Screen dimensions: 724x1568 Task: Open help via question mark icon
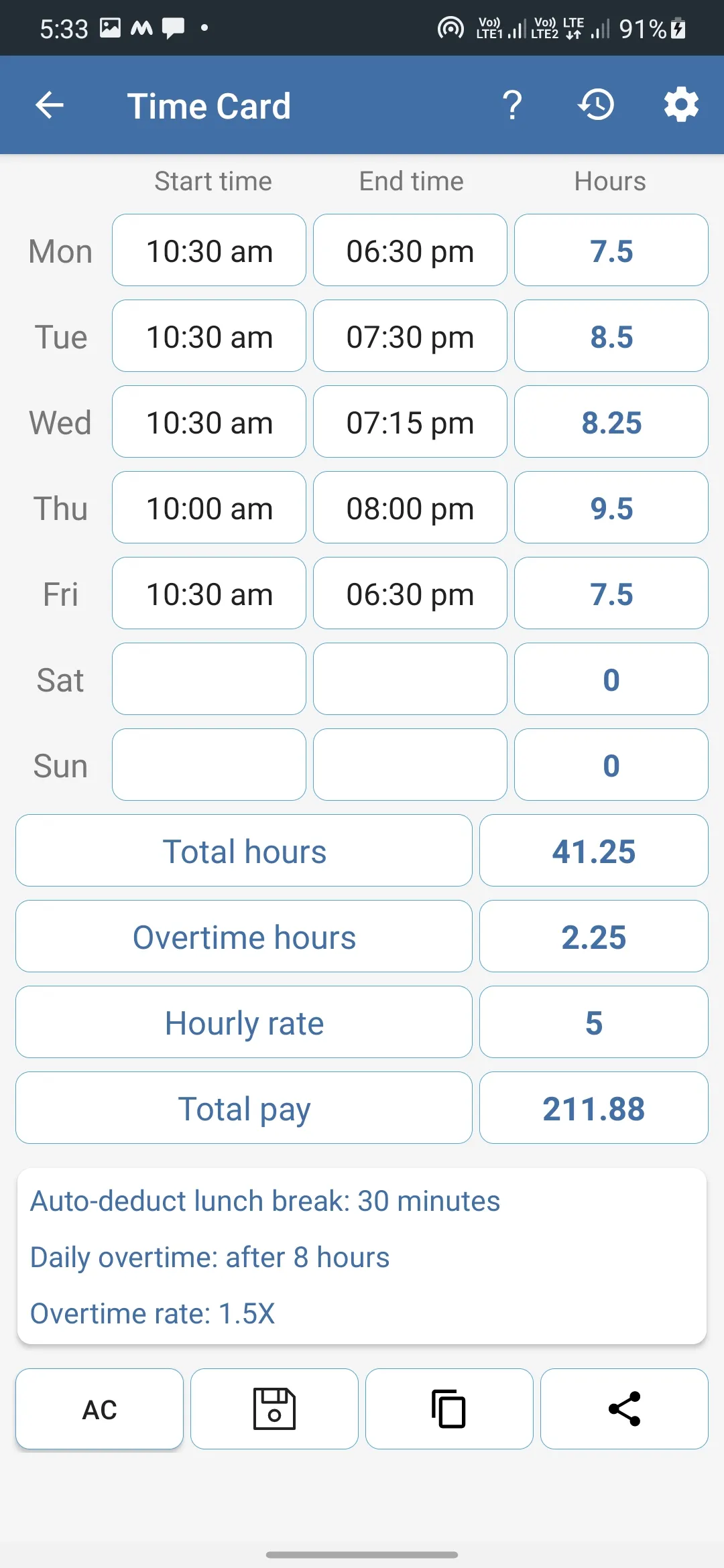[513, 105]
